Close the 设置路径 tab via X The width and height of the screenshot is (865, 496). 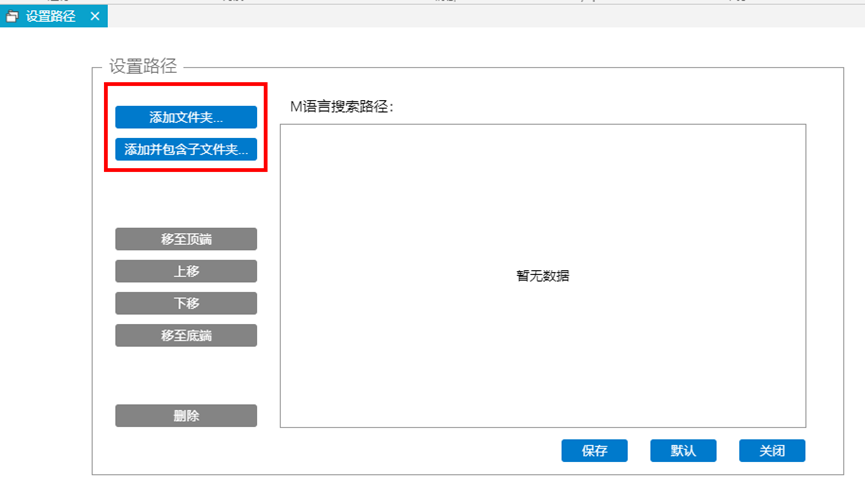click(x=95, y=16)
